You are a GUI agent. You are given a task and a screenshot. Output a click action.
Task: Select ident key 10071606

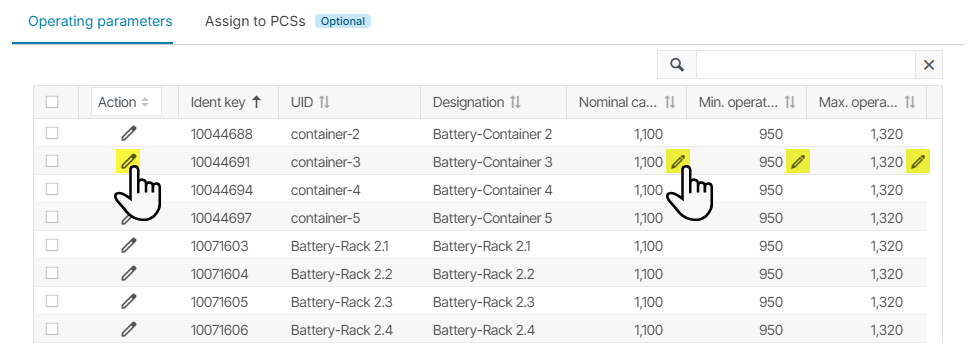point(219,330)
